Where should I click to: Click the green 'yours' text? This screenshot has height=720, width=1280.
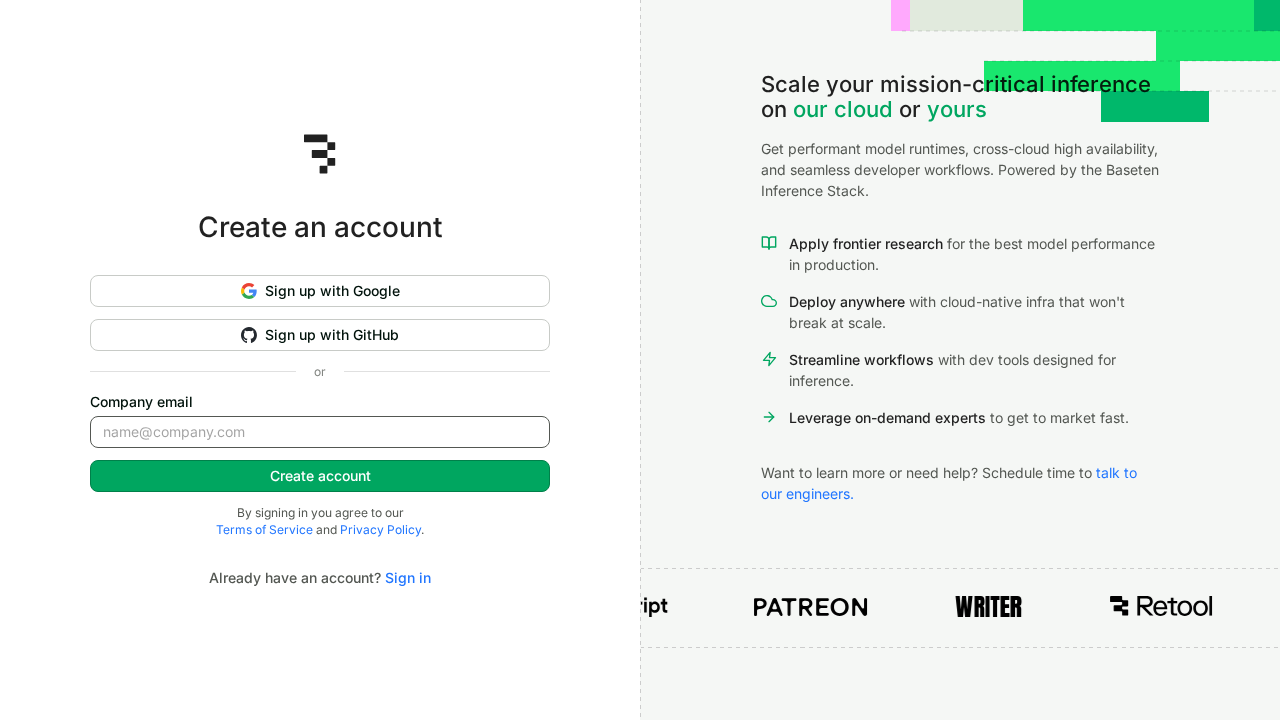tap(956, 110)
